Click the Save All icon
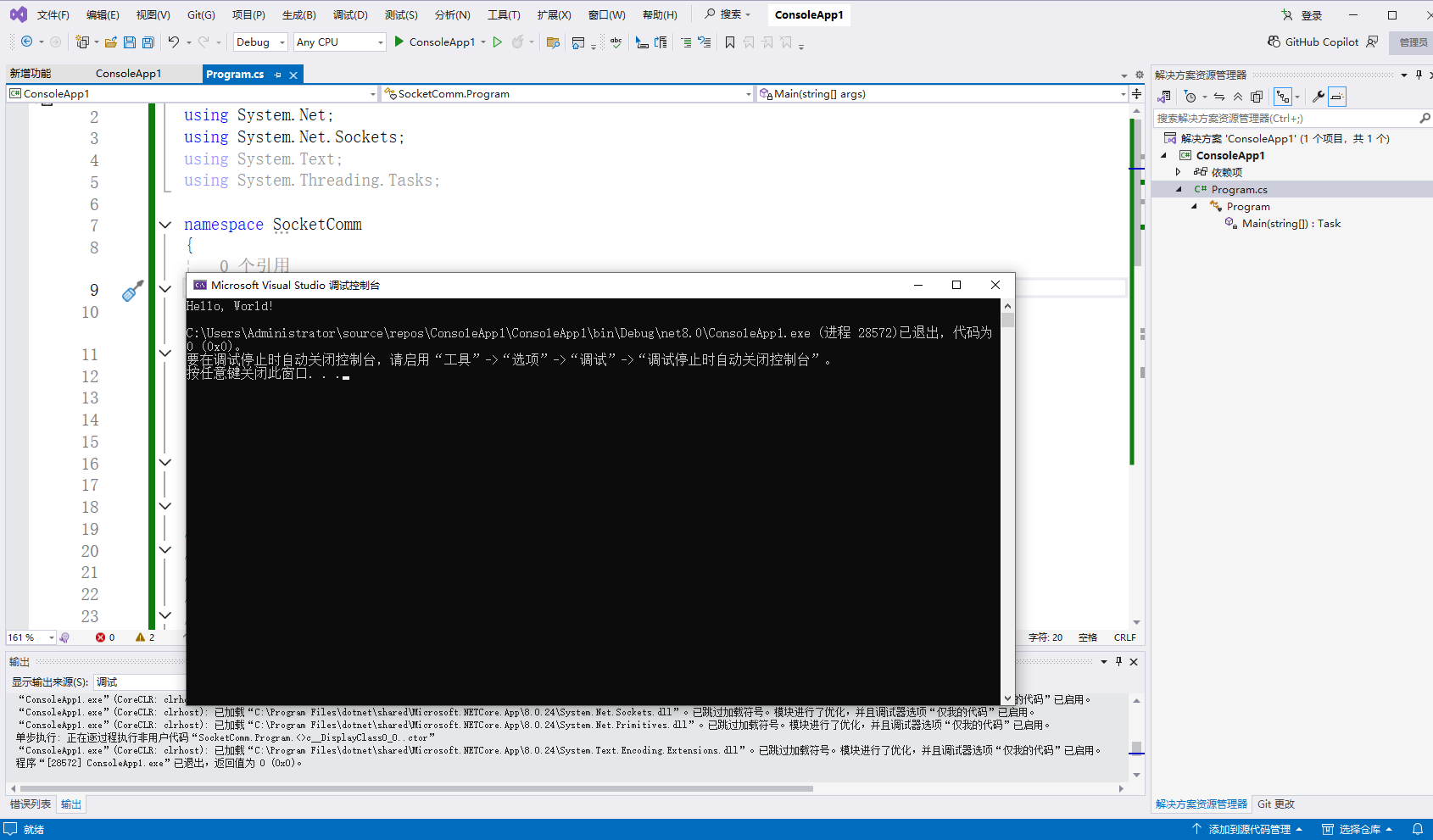This screenshot has height=840, width=1433. tap(148, 42)
